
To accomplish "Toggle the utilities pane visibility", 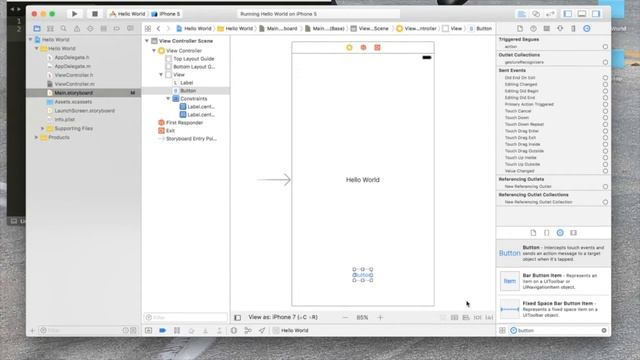I will tap(596, 14).
